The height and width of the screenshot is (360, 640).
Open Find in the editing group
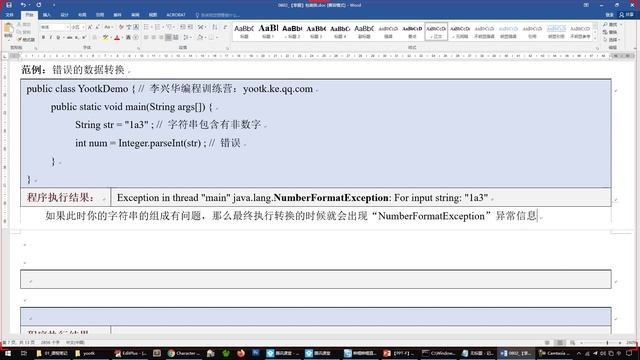coord(611,25)
